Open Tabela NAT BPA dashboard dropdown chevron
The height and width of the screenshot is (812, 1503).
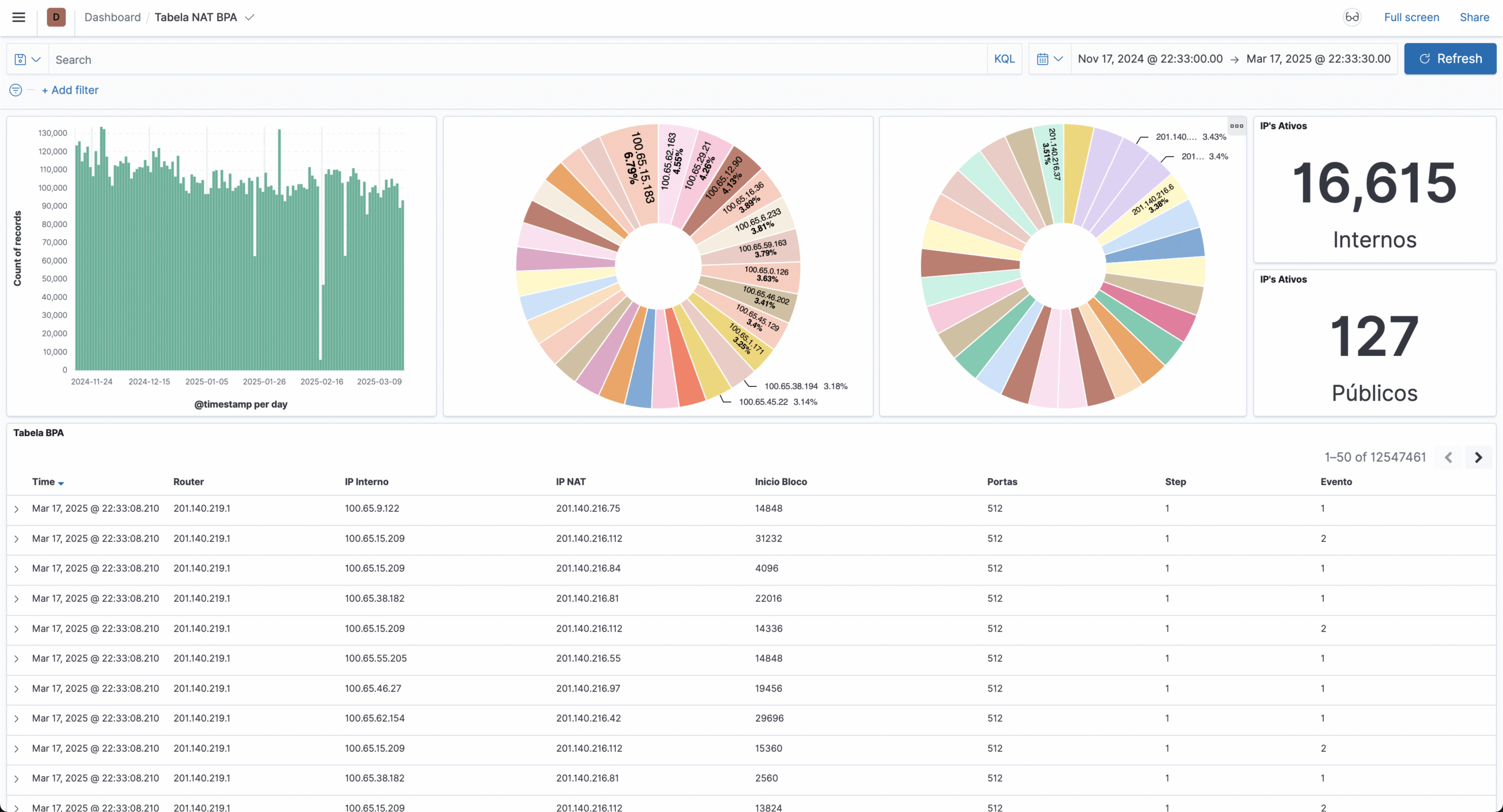[250, 17]
